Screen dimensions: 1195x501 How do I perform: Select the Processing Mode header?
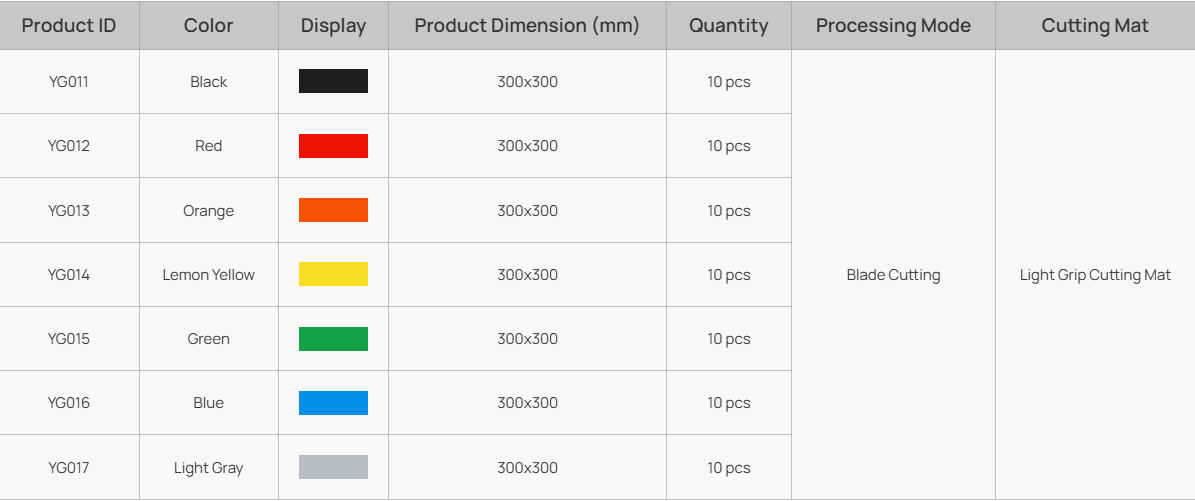tap(893, 26)
